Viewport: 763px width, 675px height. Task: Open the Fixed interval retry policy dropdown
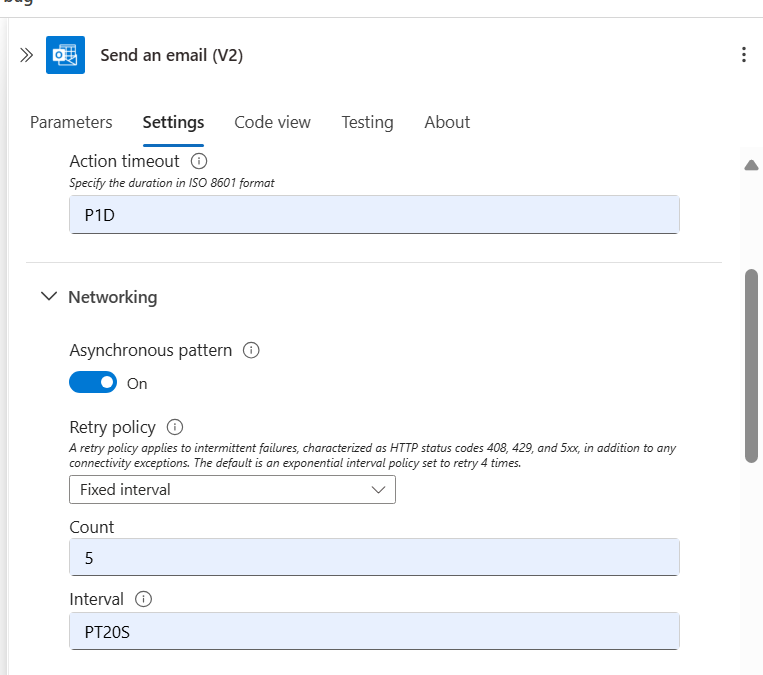[x=232, y=489]
